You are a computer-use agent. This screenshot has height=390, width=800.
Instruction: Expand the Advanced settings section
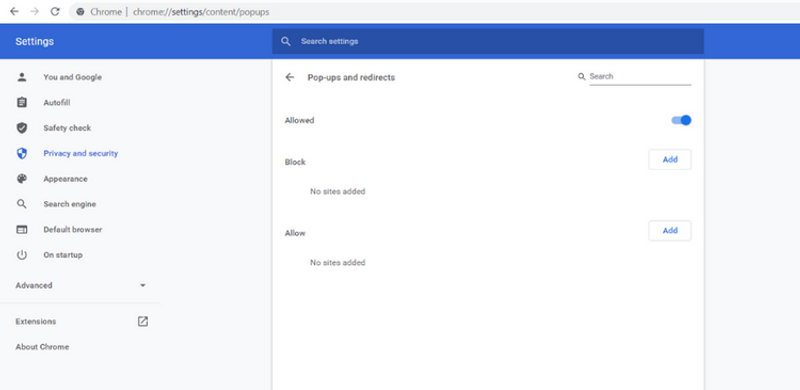[81, 285]
